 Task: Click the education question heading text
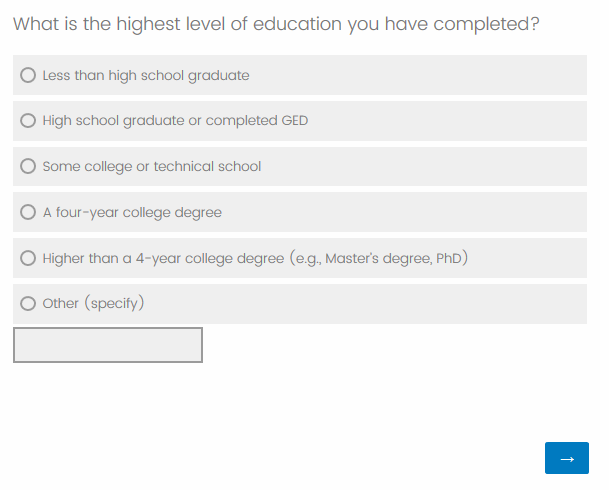point(277,24)
